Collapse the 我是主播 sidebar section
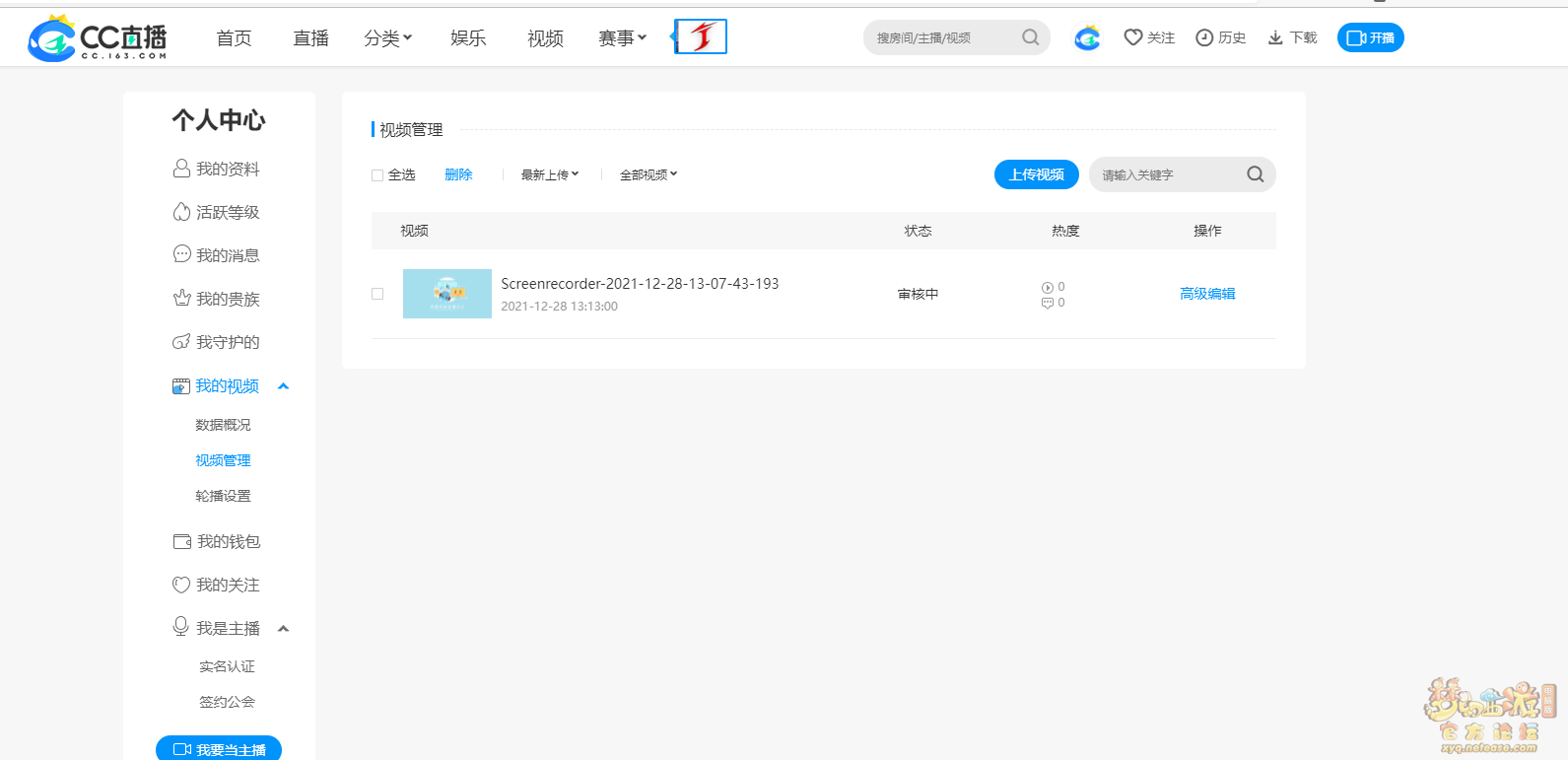The width and height of the screenshot is (1568, 760). pos(284,629)
